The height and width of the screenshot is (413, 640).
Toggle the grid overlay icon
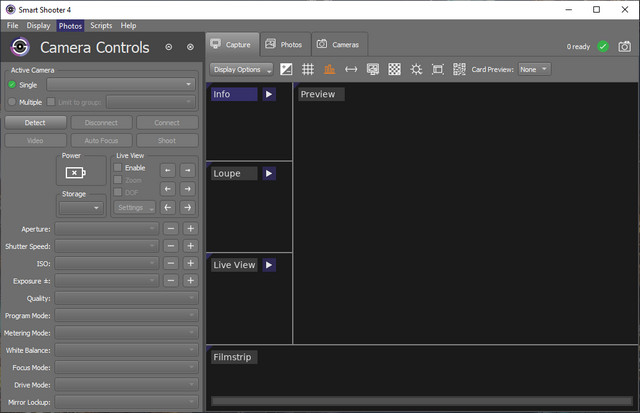[x=308, y=70]
